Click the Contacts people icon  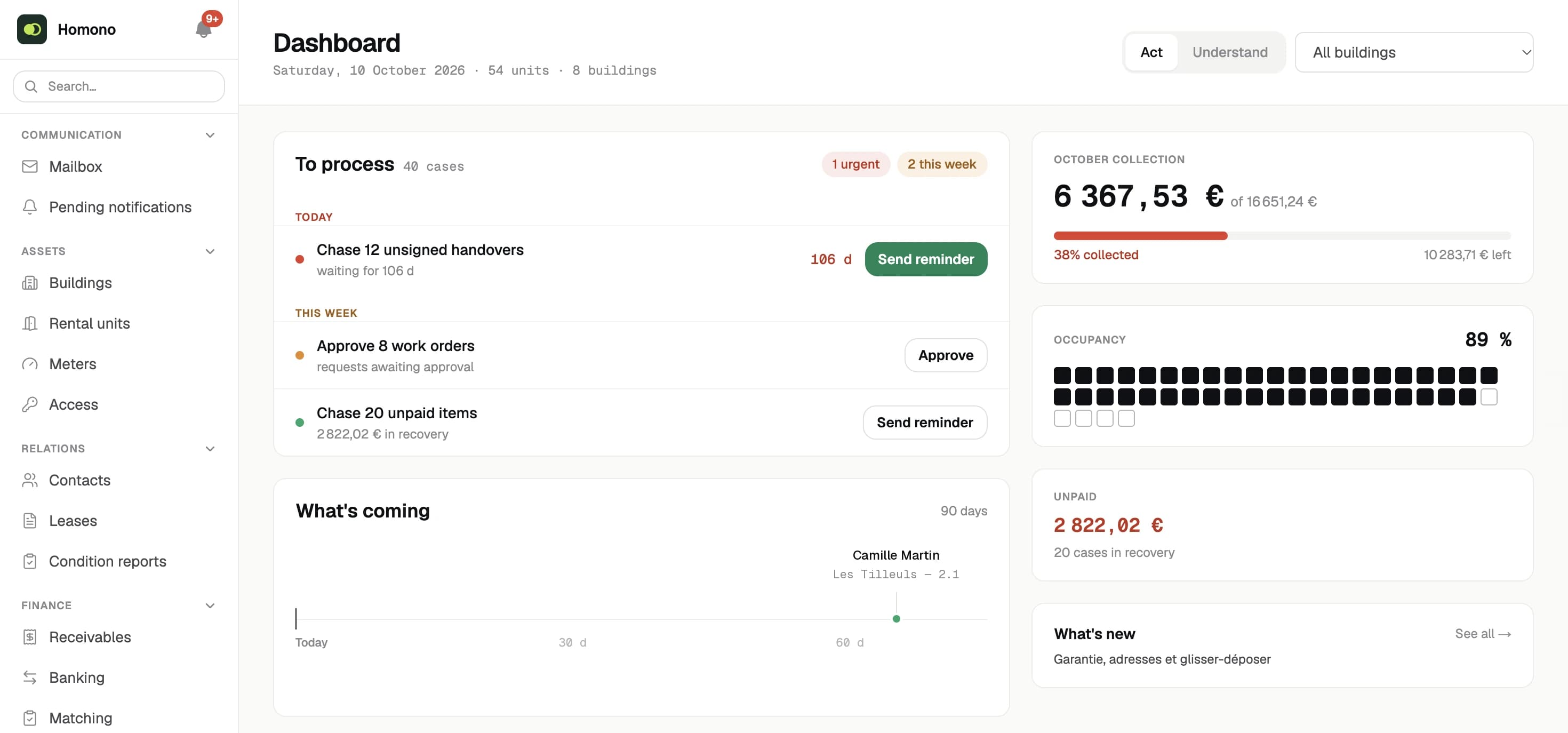30,480
